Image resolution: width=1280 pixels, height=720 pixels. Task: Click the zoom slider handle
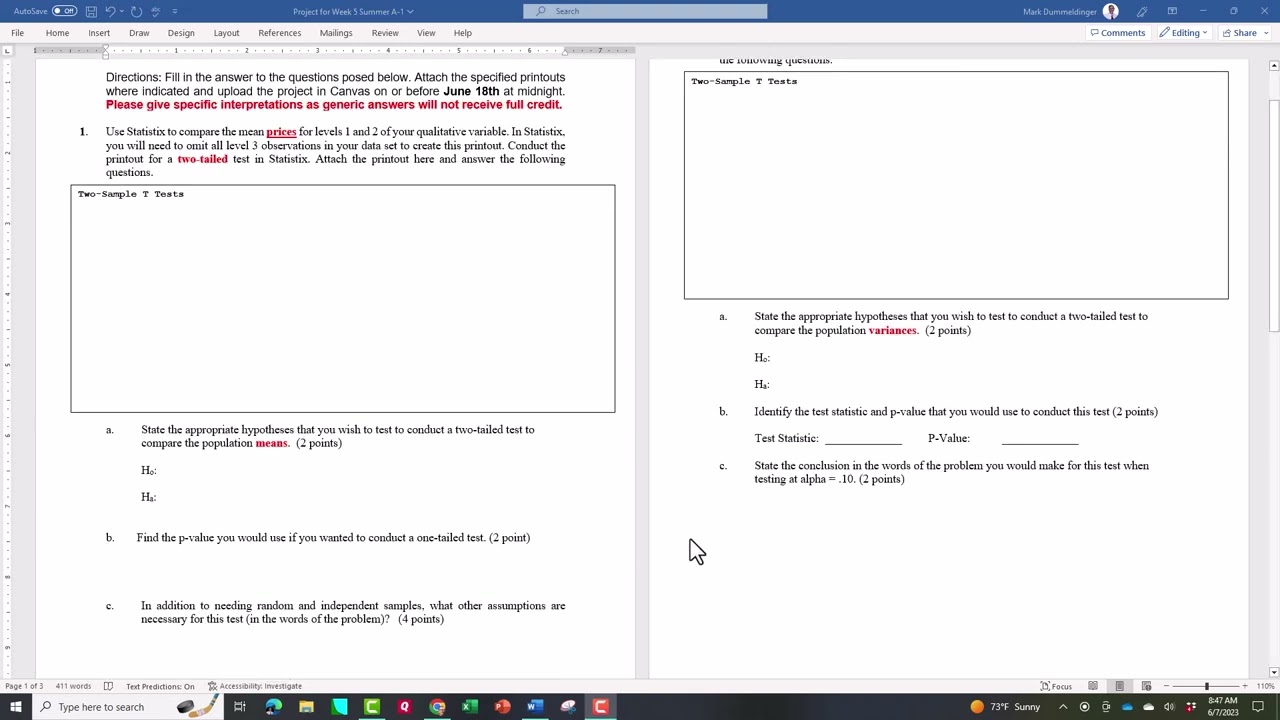pyautogui.click(x=1207, y=686)
